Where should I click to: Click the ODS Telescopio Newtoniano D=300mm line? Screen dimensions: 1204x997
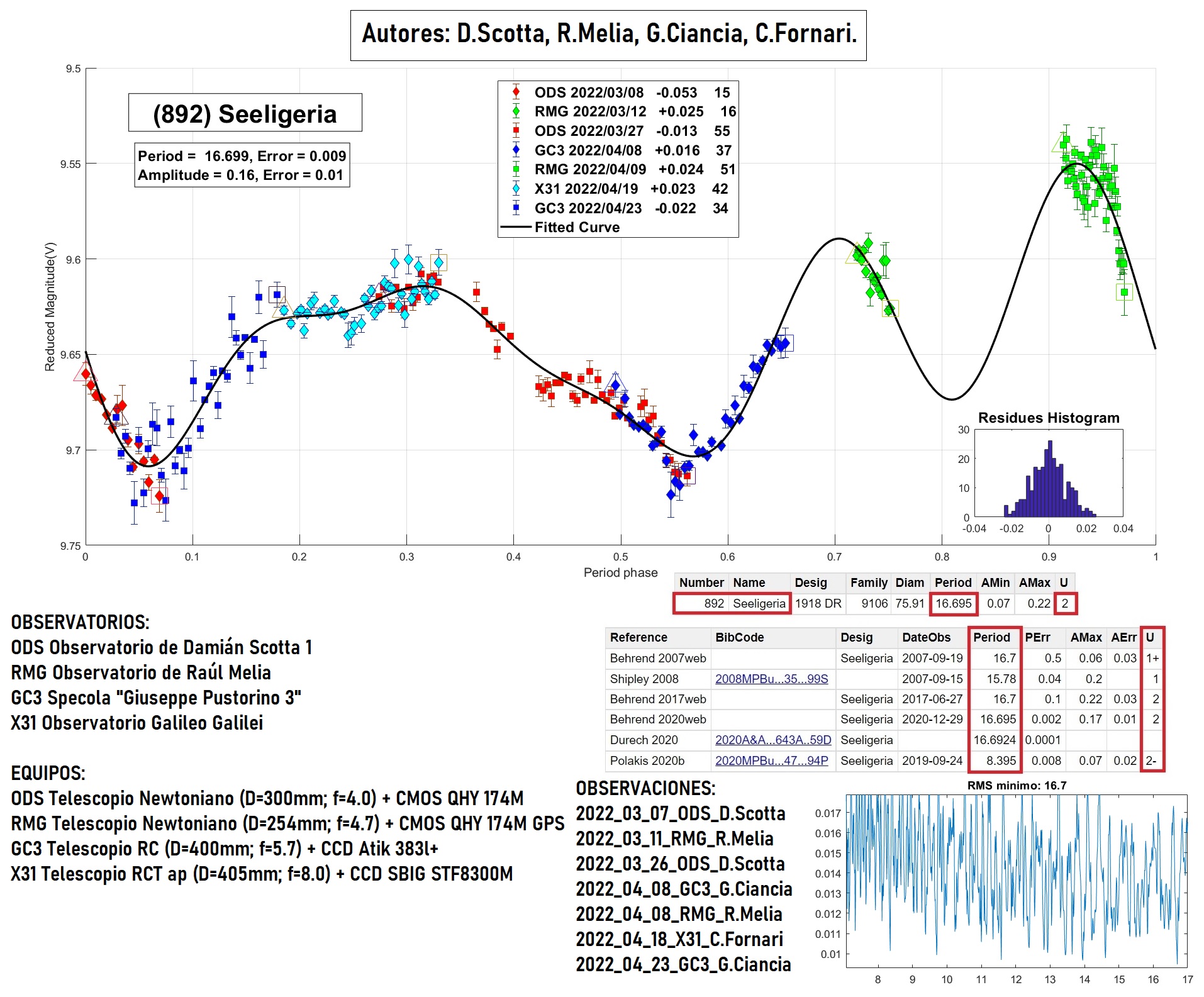click(267, 798)
